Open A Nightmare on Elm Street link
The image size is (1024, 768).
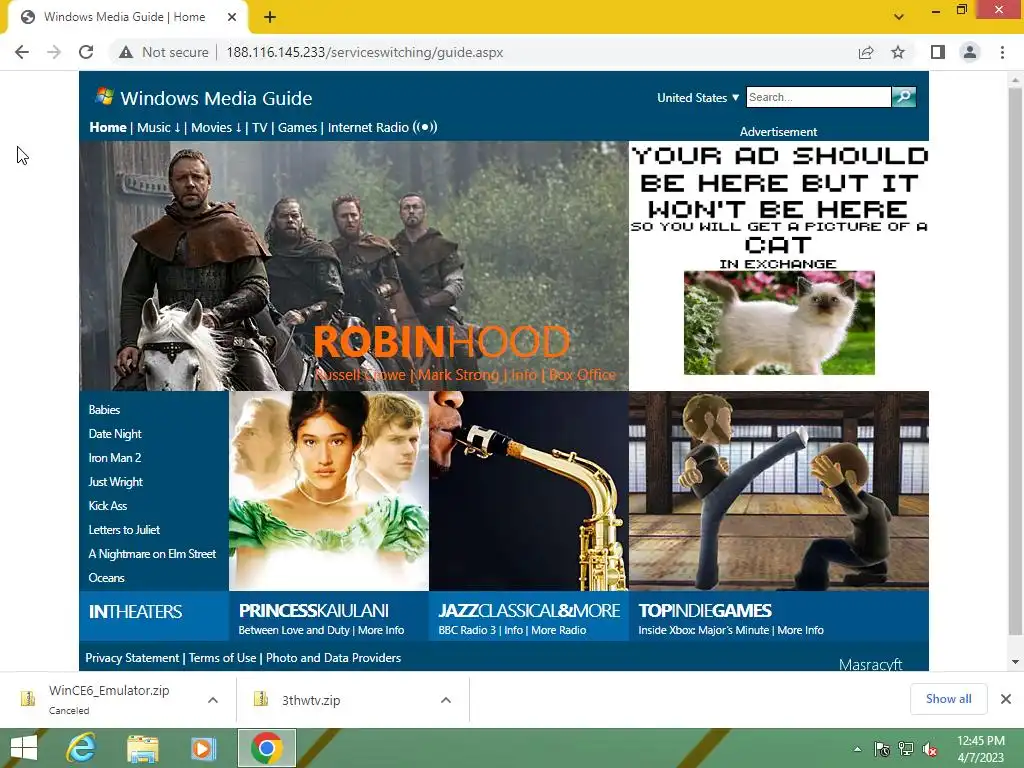[152, 554]
